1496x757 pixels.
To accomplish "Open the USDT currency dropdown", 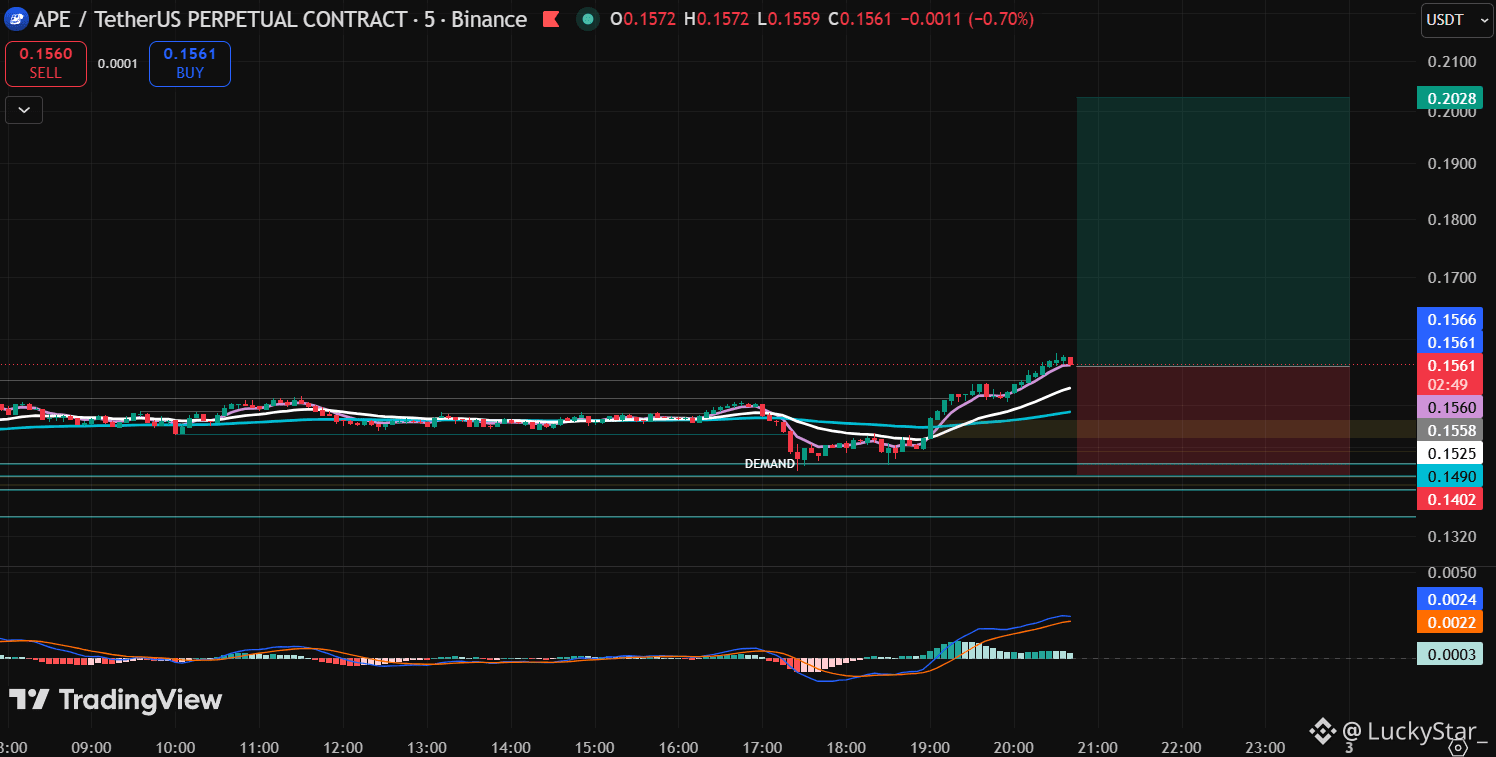I will pyautogui.click(x=1457, y=20).
